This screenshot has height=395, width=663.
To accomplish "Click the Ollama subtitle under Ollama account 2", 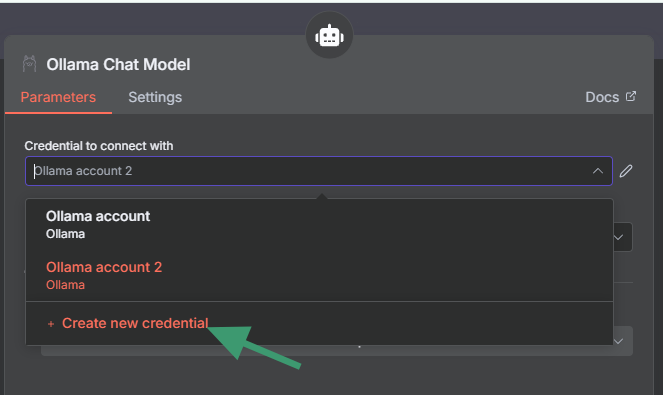I will (x=66, y=285).
